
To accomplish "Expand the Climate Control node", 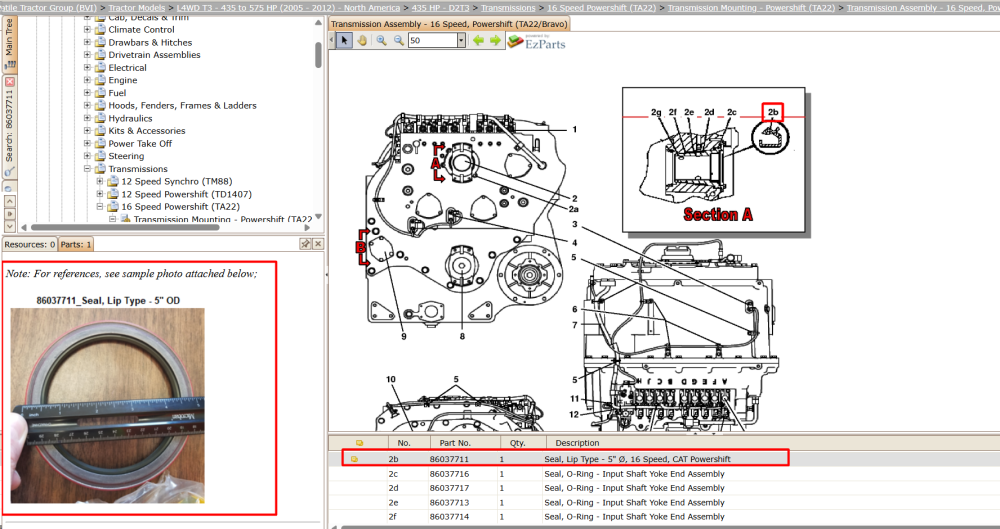I will click(x=87, y=29).
